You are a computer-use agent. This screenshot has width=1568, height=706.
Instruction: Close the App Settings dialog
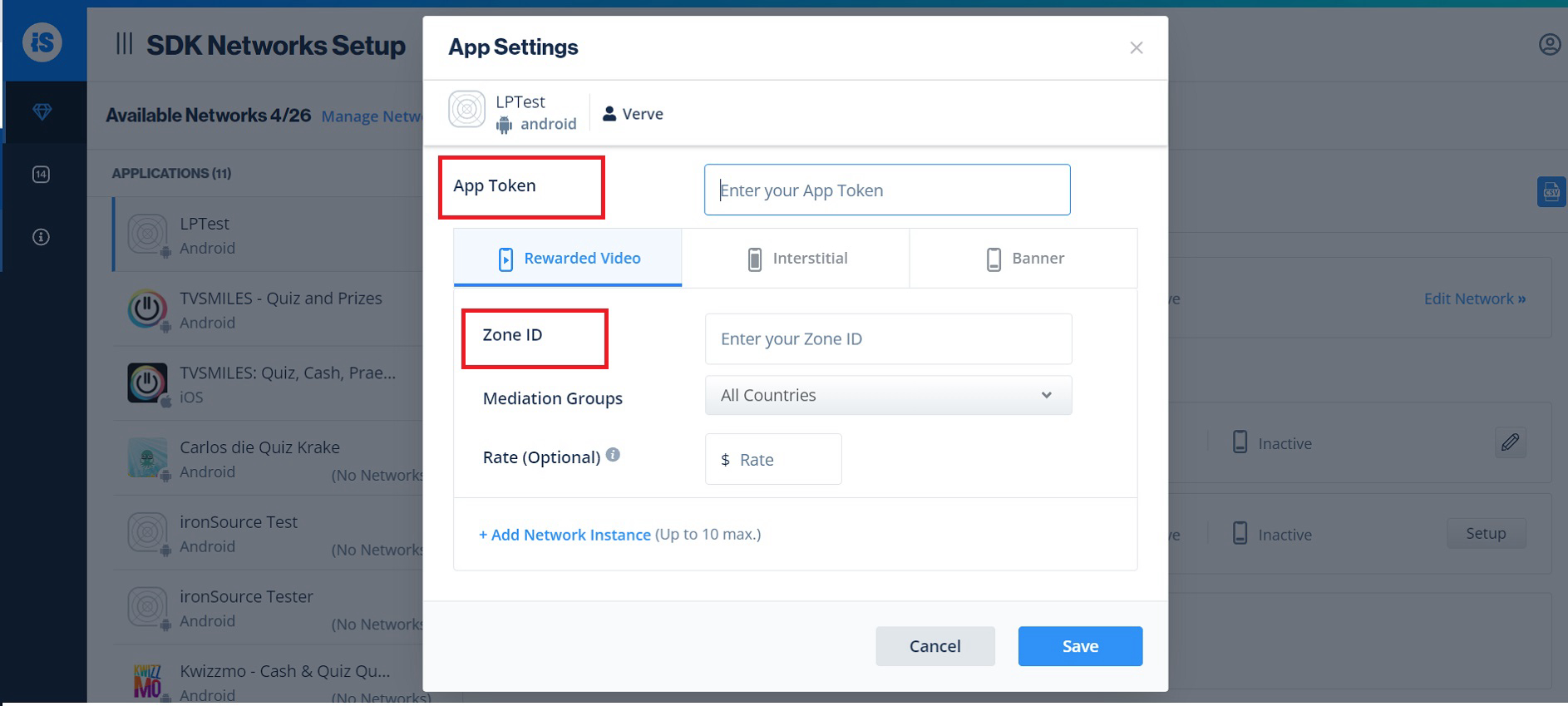point(1137,48)
